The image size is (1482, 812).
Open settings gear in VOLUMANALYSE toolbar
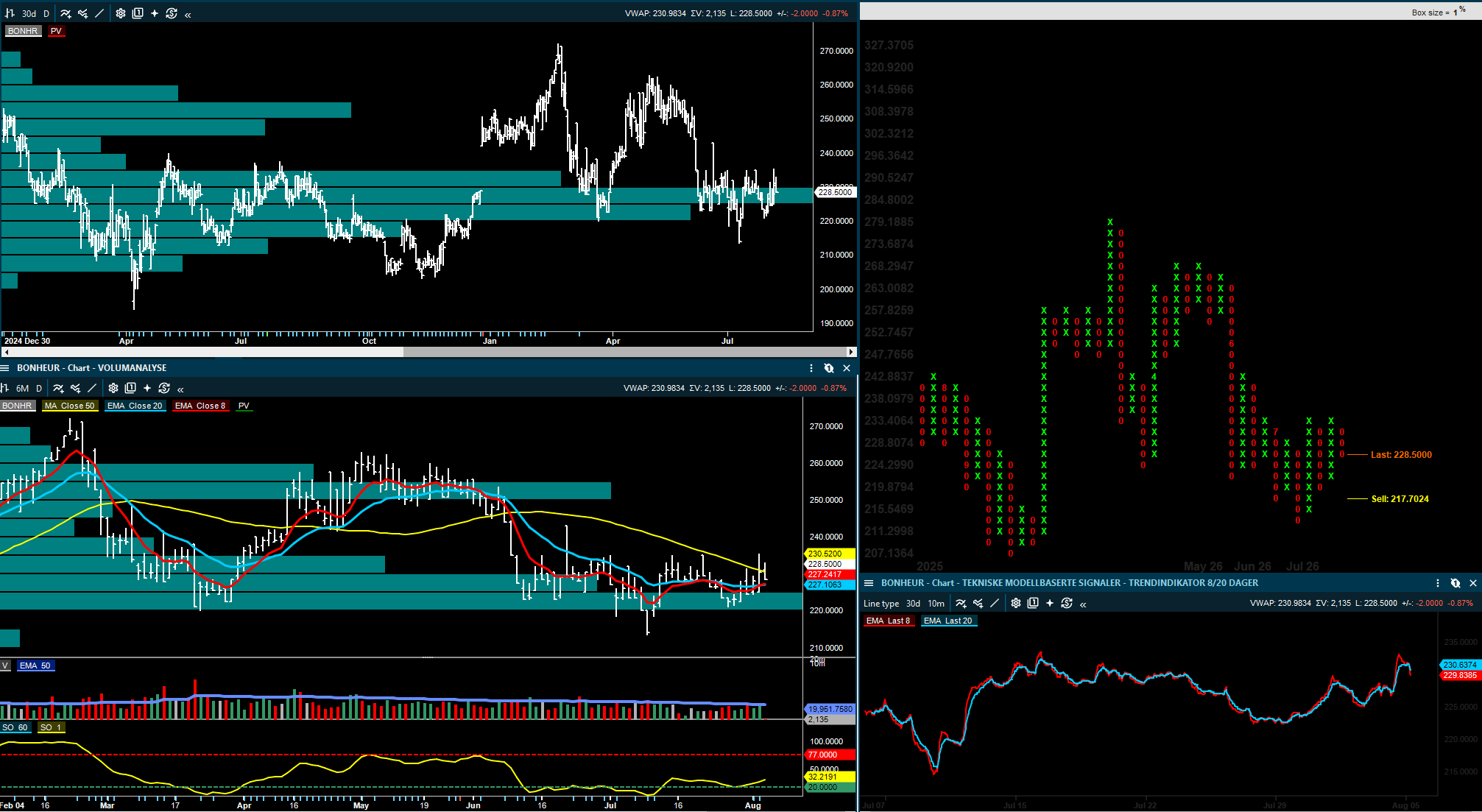(113, 388)
